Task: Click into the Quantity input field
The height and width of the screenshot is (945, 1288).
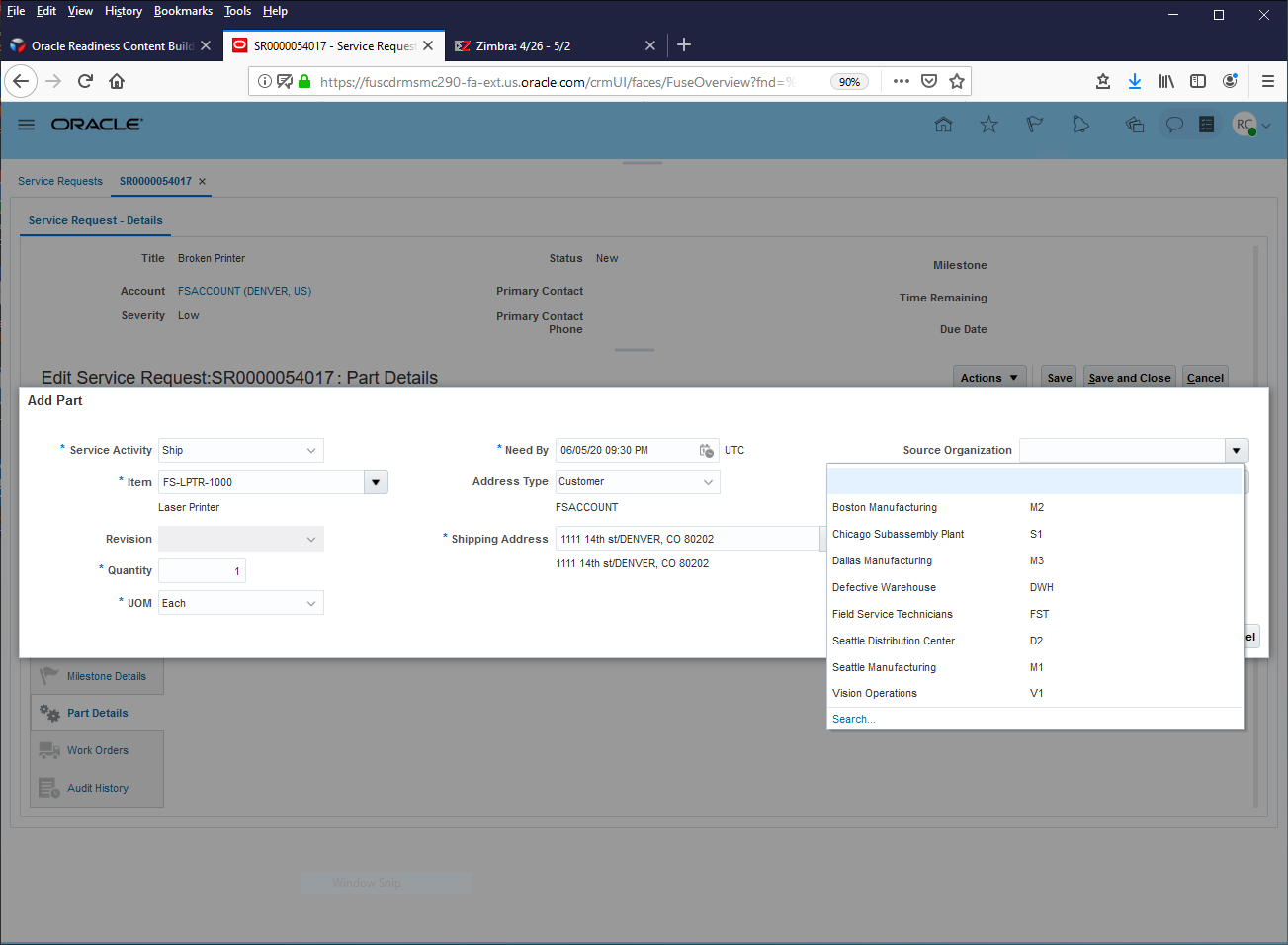Action: pyautogui.click(x=202, y=571)
